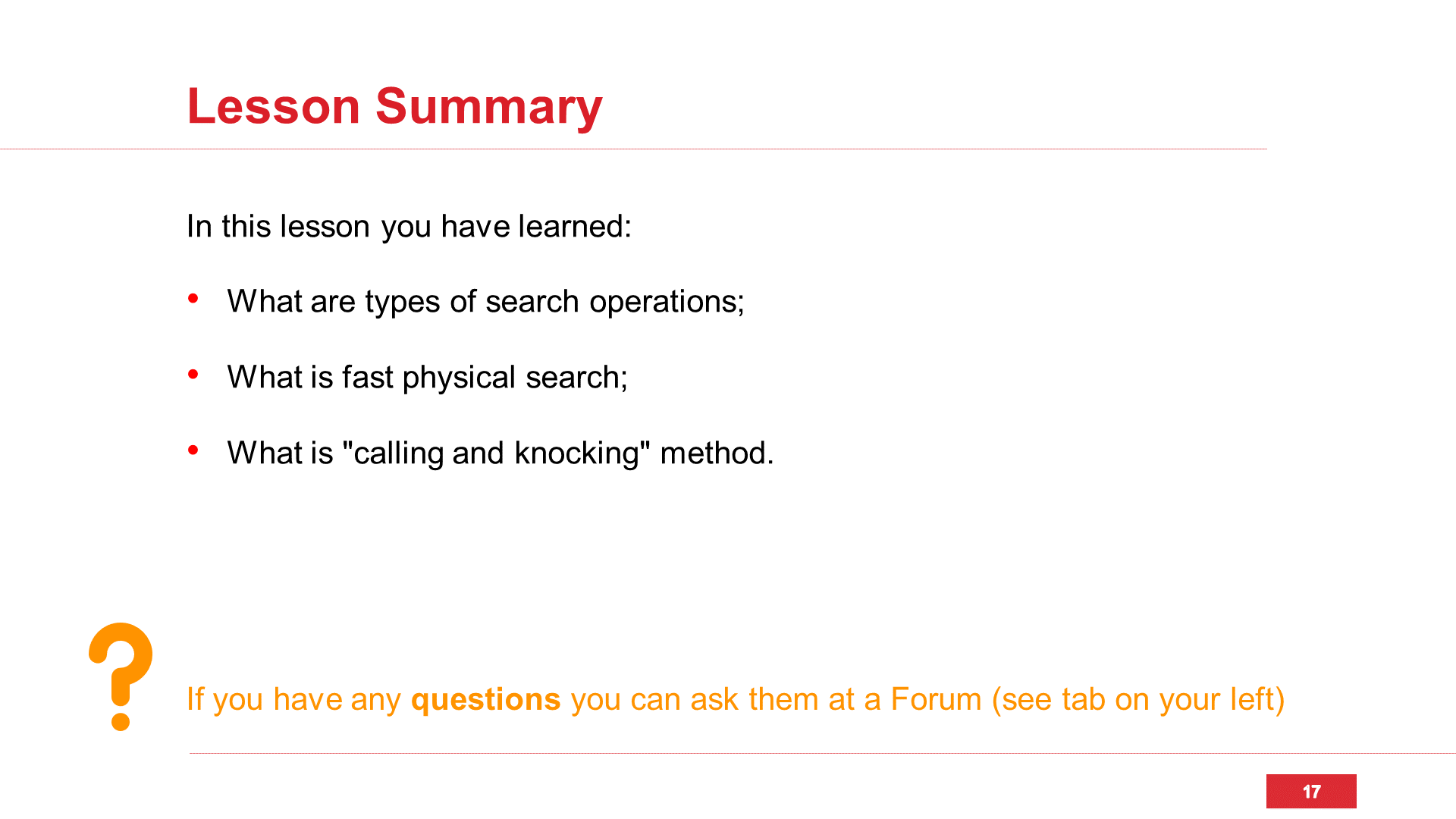Click the quoted phrase 'calling and knocking'

pos(497,453)
